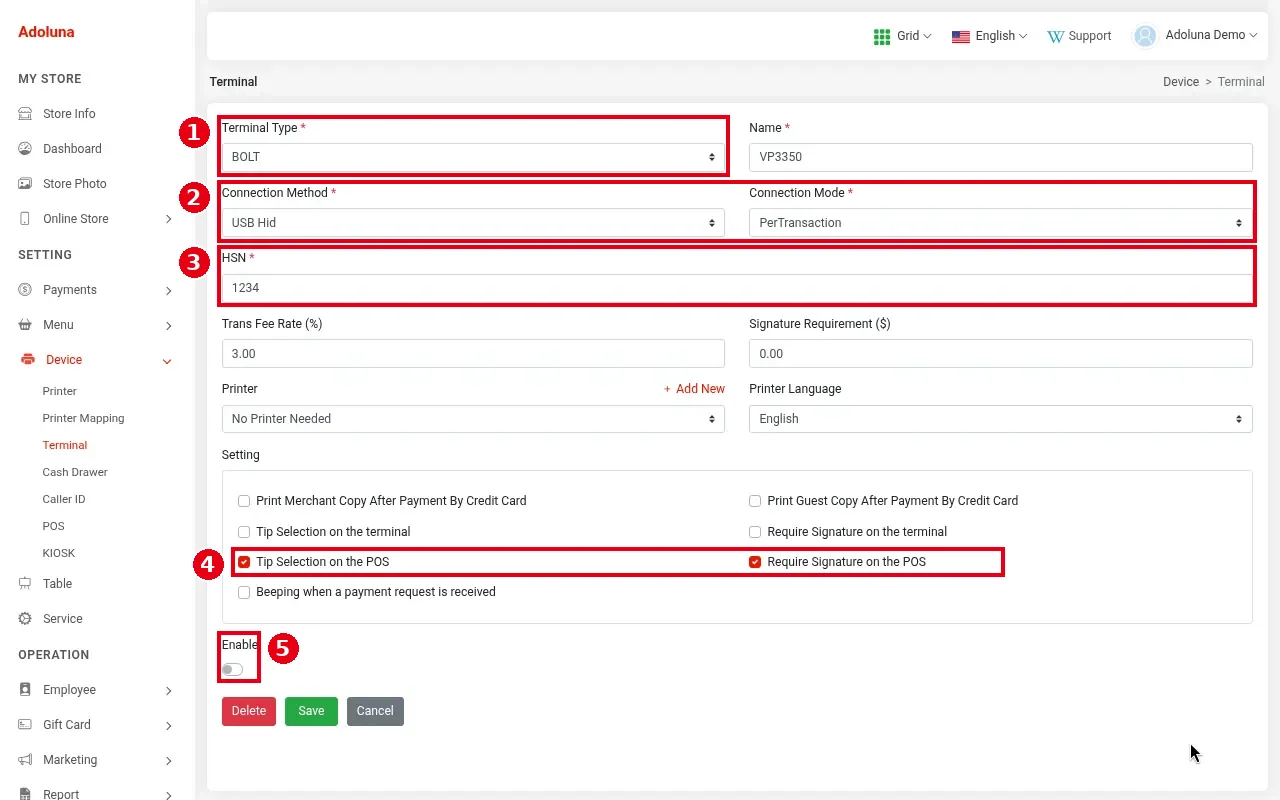Click the red Delete button

[249, 711]
